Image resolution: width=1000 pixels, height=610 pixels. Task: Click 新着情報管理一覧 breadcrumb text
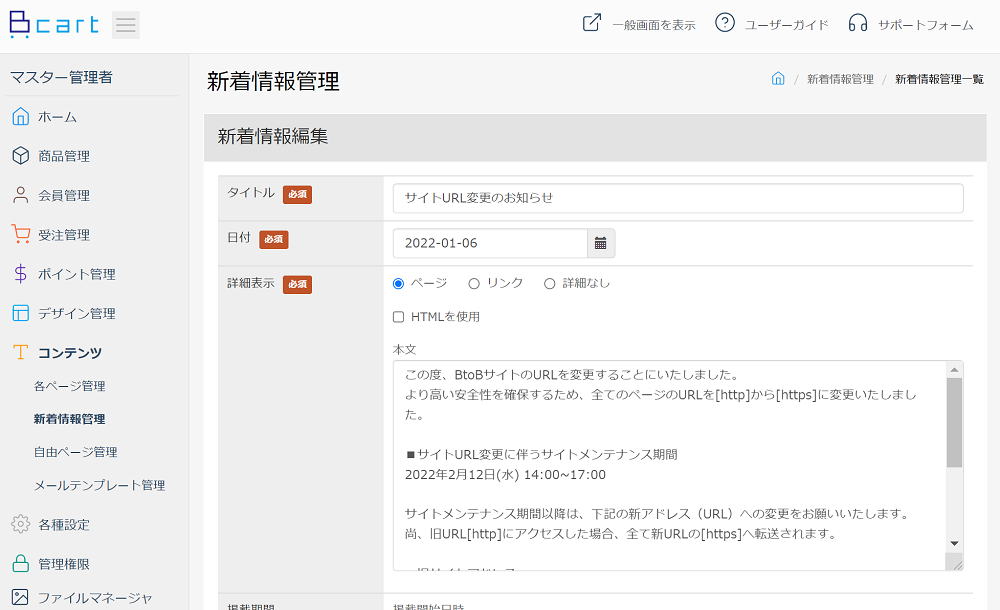pyautogui.click(x=939, y=79)
